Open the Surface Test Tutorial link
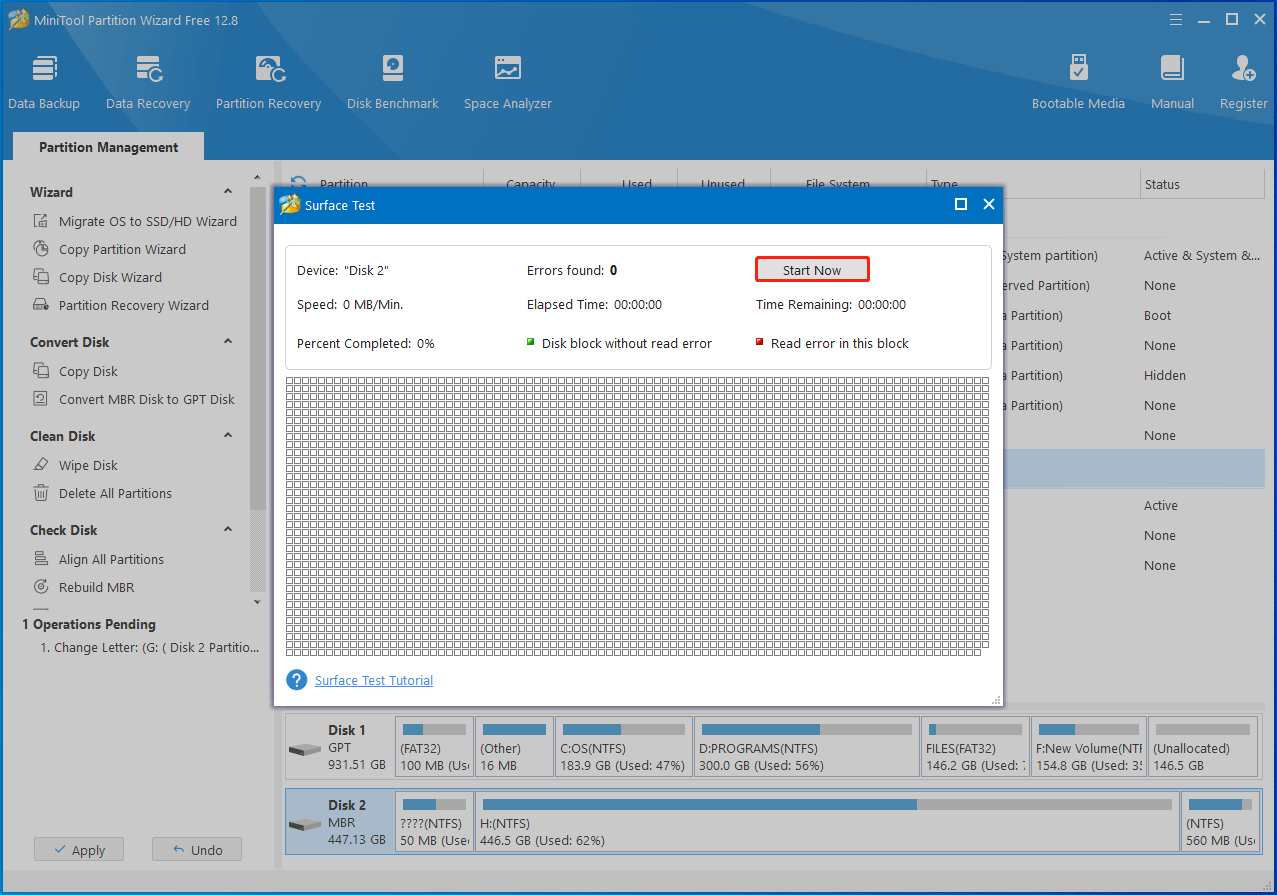Image resolution: width=1277 pixels, height=895 pixels. 374,680
